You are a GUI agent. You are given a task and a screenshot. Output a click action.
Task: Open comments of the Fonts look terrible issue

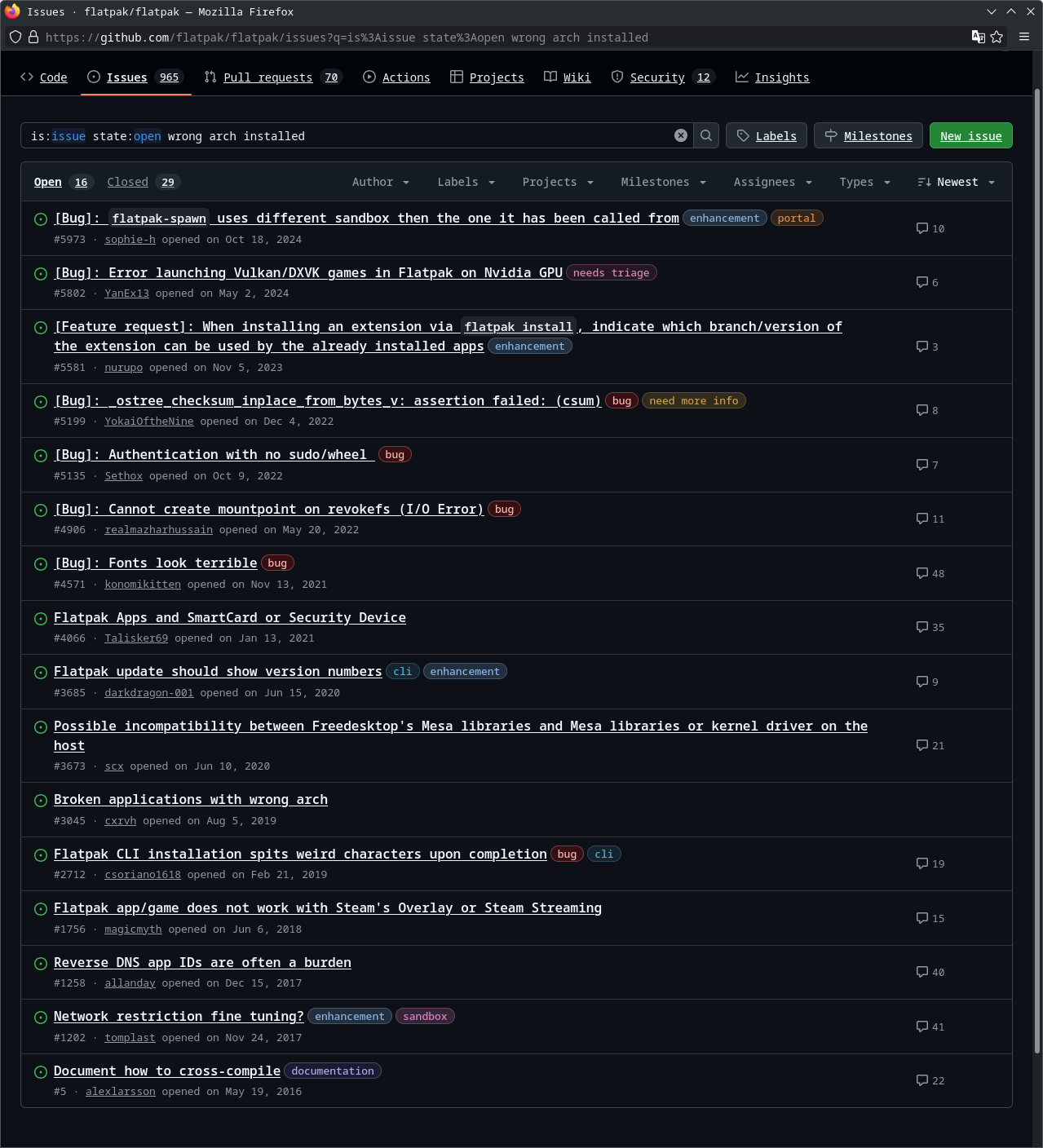pyautogui.click(x=930, y=573)
